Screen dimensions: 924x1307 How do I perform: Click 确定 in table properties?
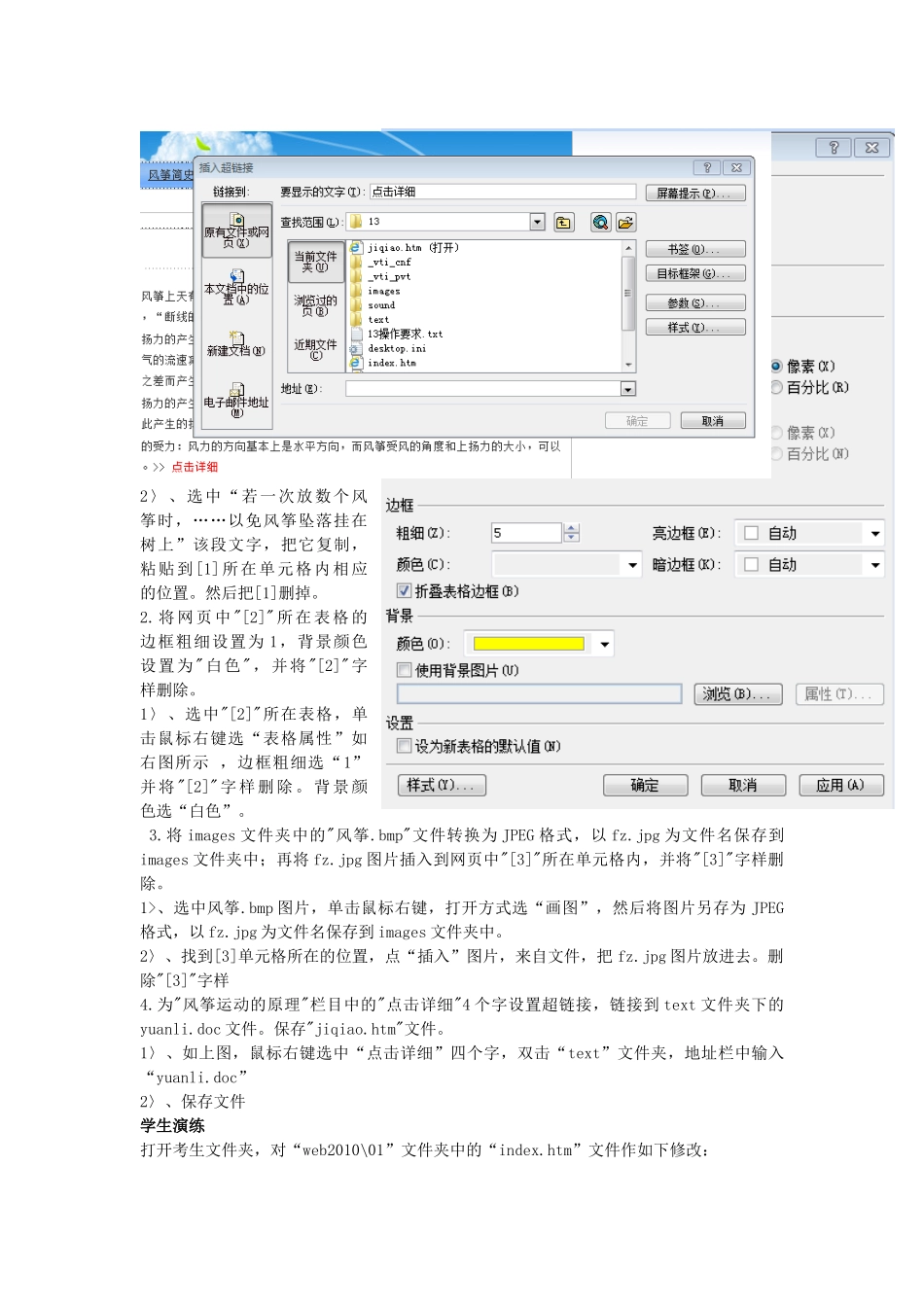pyautogui.click(x=645, y=785)
